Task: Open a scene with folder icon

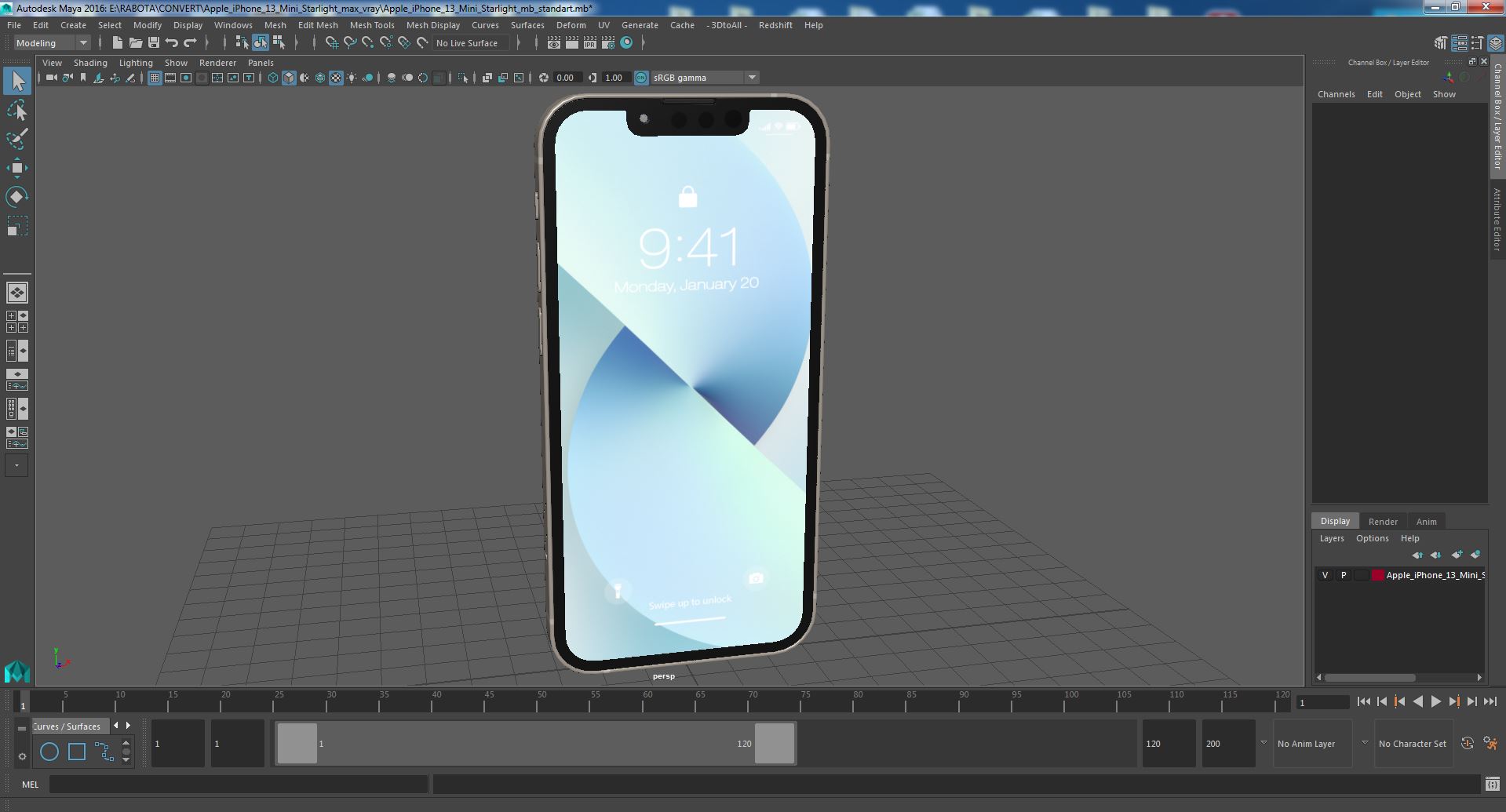Action: (135, 43)
